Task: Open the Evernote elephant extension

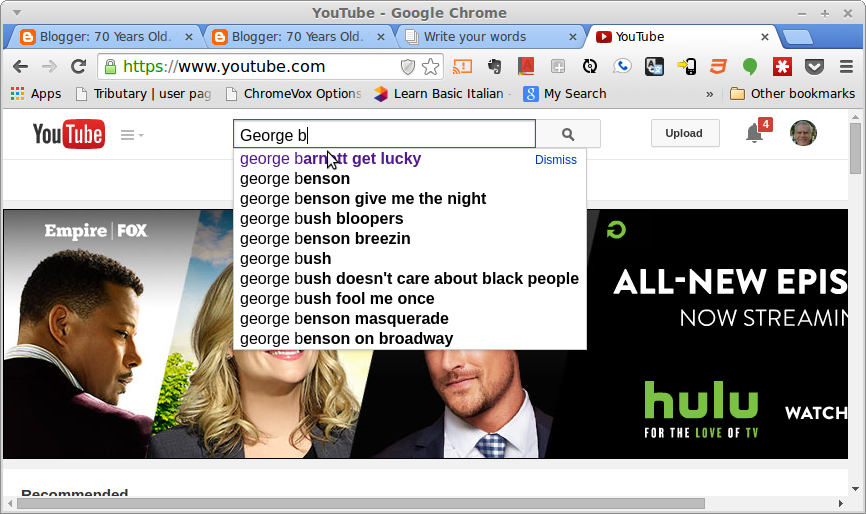Action: (495, 67)
